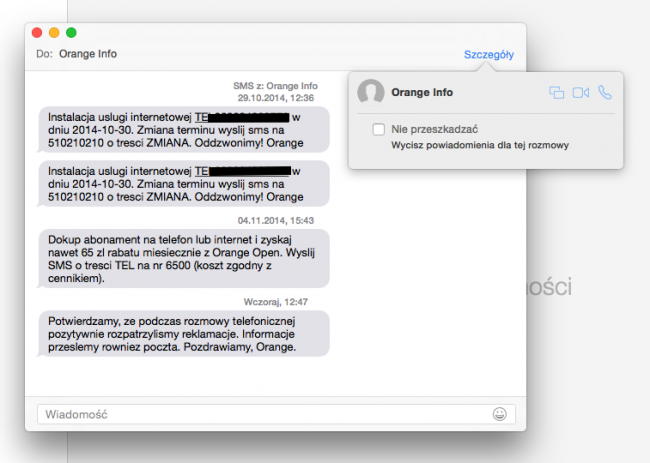Image resolution: width=650 pixels, height=463 pixels.
Task: Open the Szczegóły details link
Action: (489, 54)
